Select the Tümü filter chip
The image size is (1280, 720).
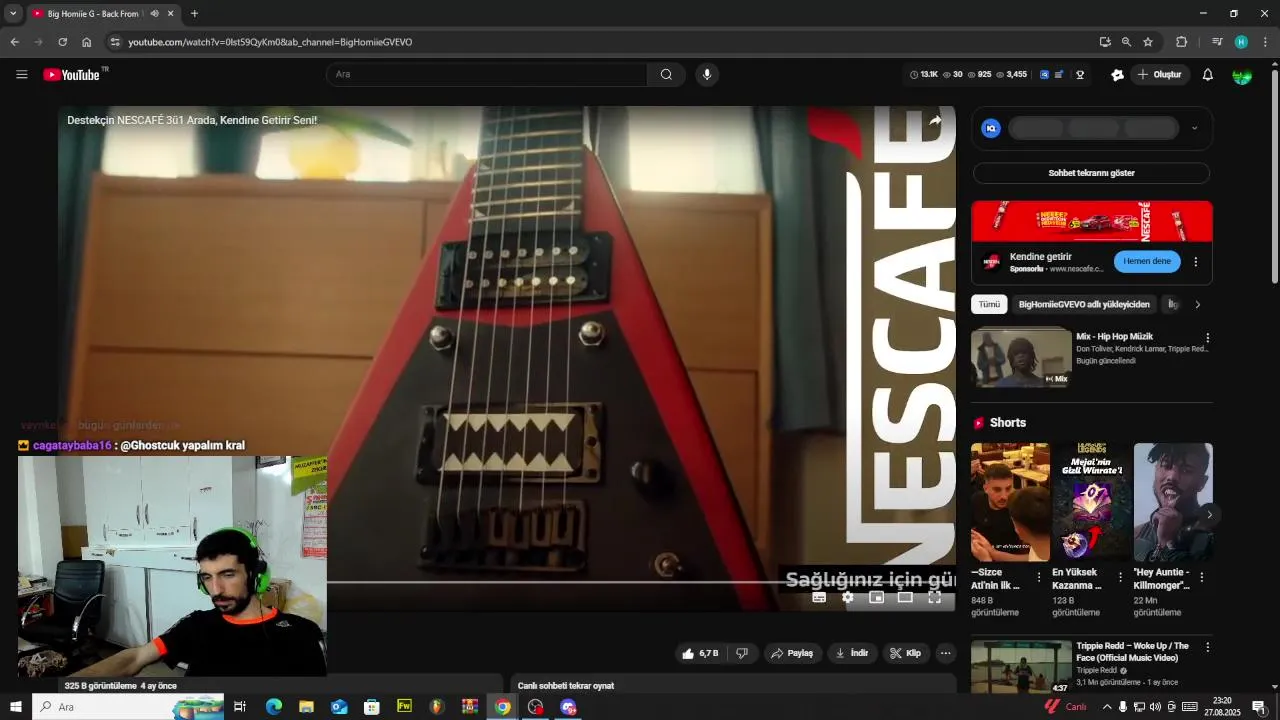tap(989, 304)
